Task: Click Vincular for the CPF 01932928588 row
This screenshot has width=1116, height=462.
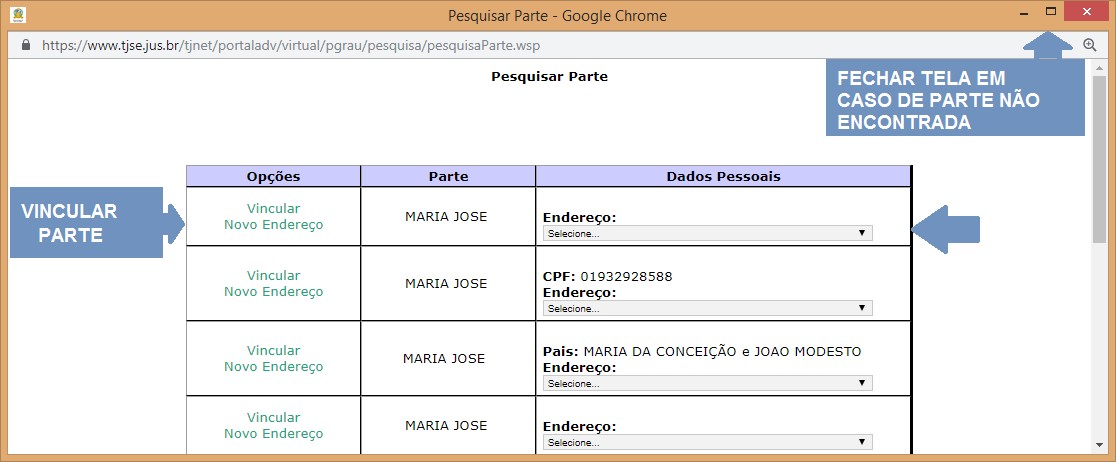Action: click(273, 276)
